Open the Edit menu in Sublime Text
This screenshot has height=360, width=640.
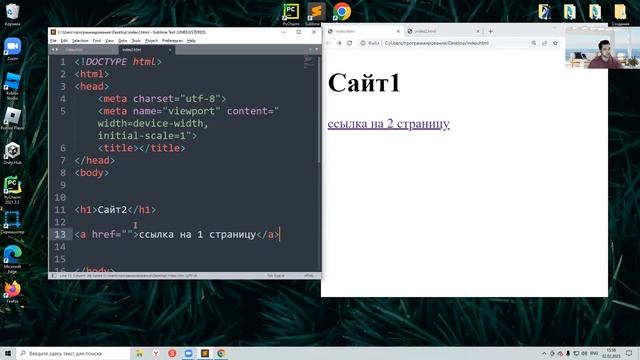[64, 41]
